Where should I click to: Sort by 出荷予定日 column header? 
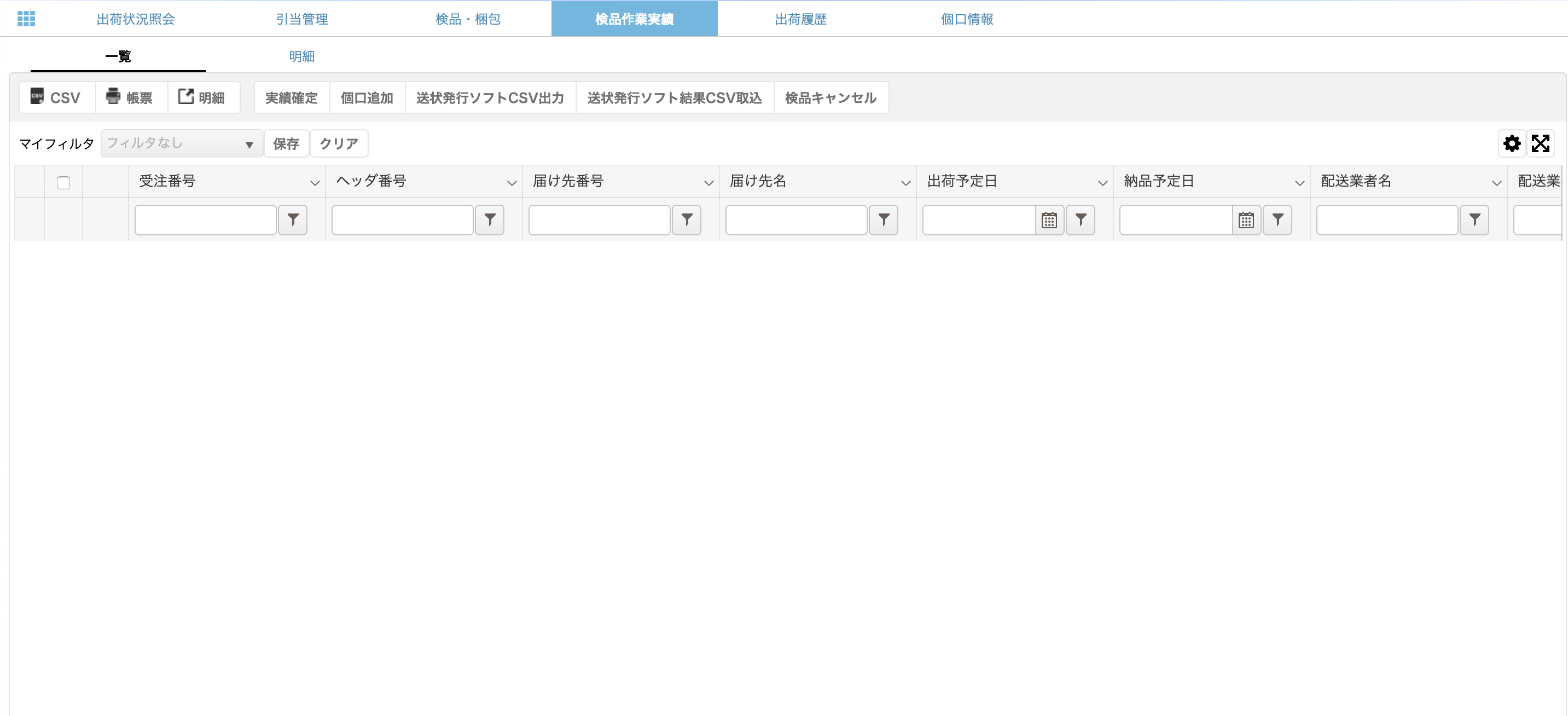pos(962,181)
